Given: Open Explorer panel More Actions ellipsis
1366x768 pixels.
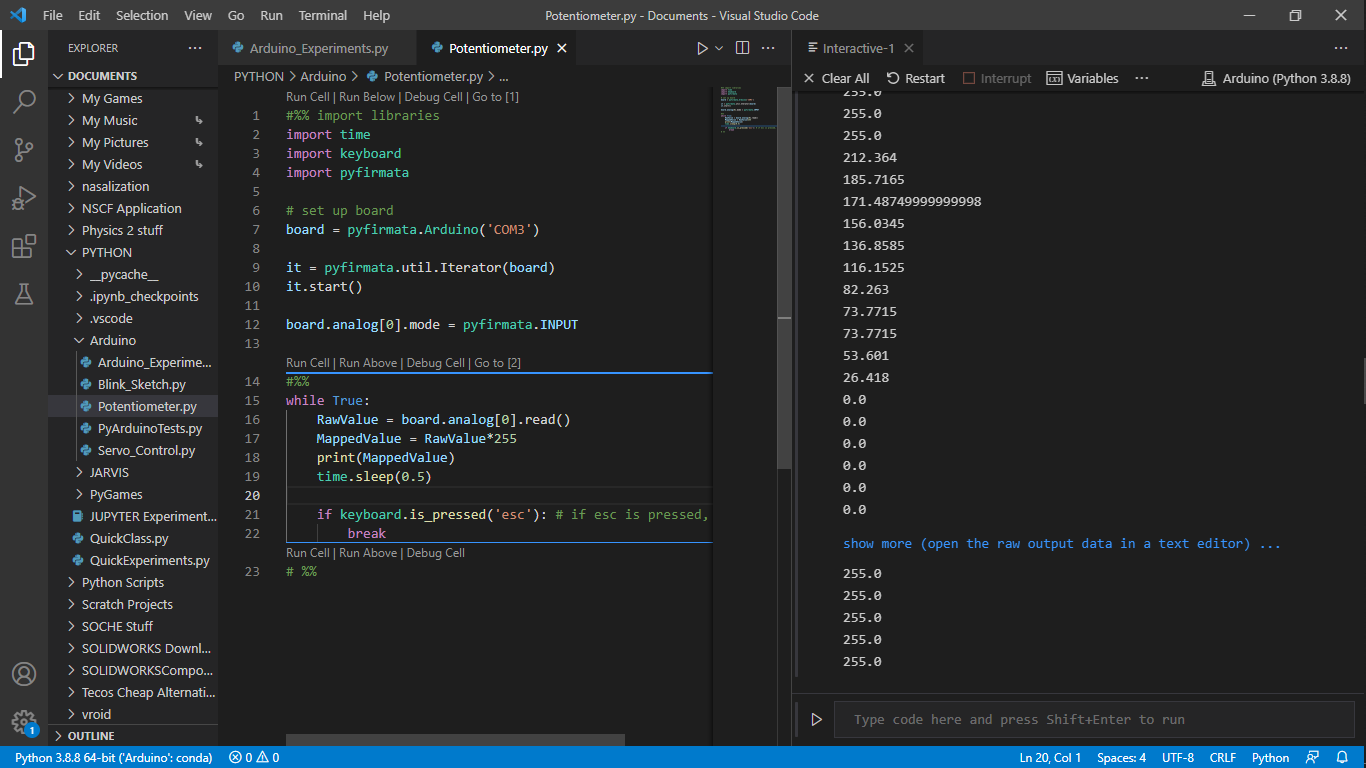Looking at the screenshot, I should [x=195, y=48].
